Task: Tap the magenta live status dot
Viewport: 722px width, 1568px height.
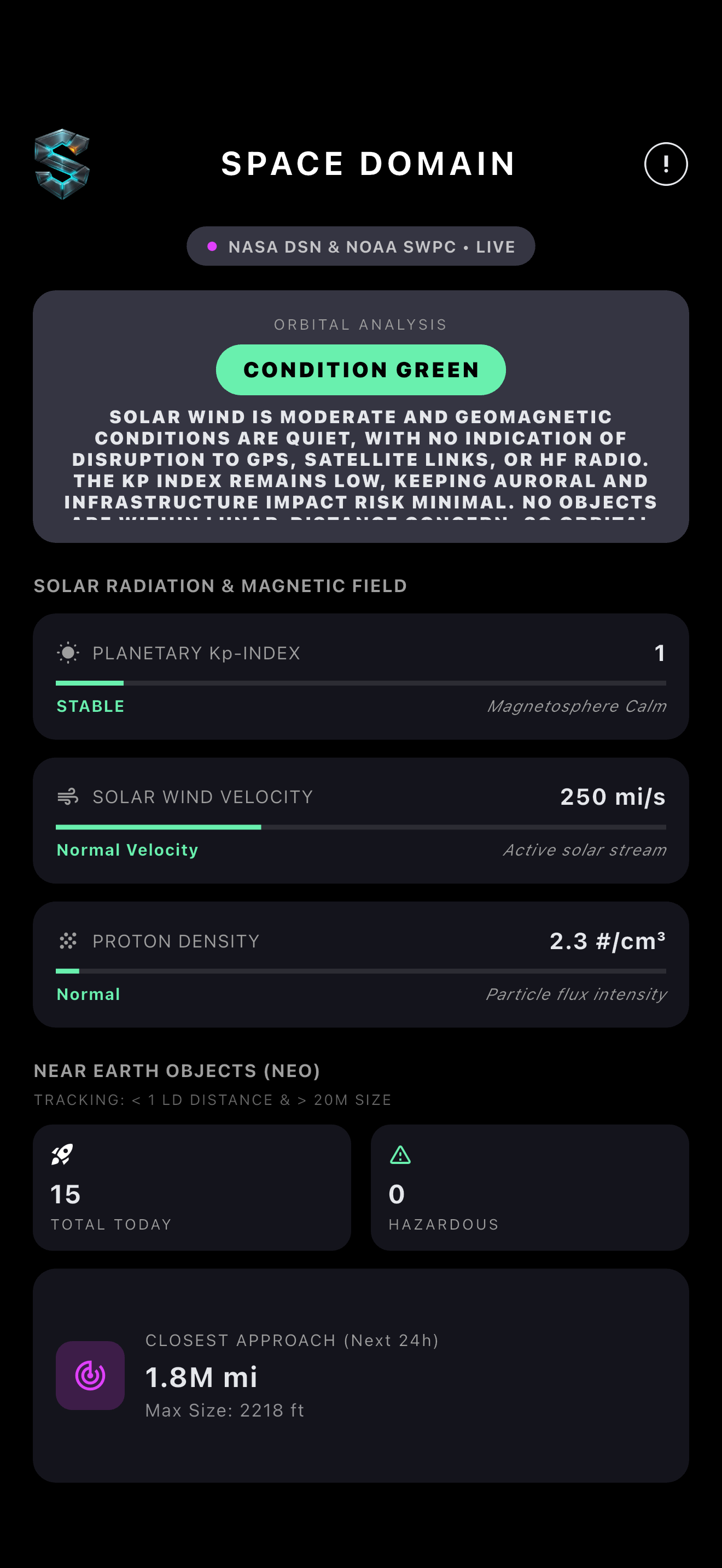Action: click(x=212, y=247)
